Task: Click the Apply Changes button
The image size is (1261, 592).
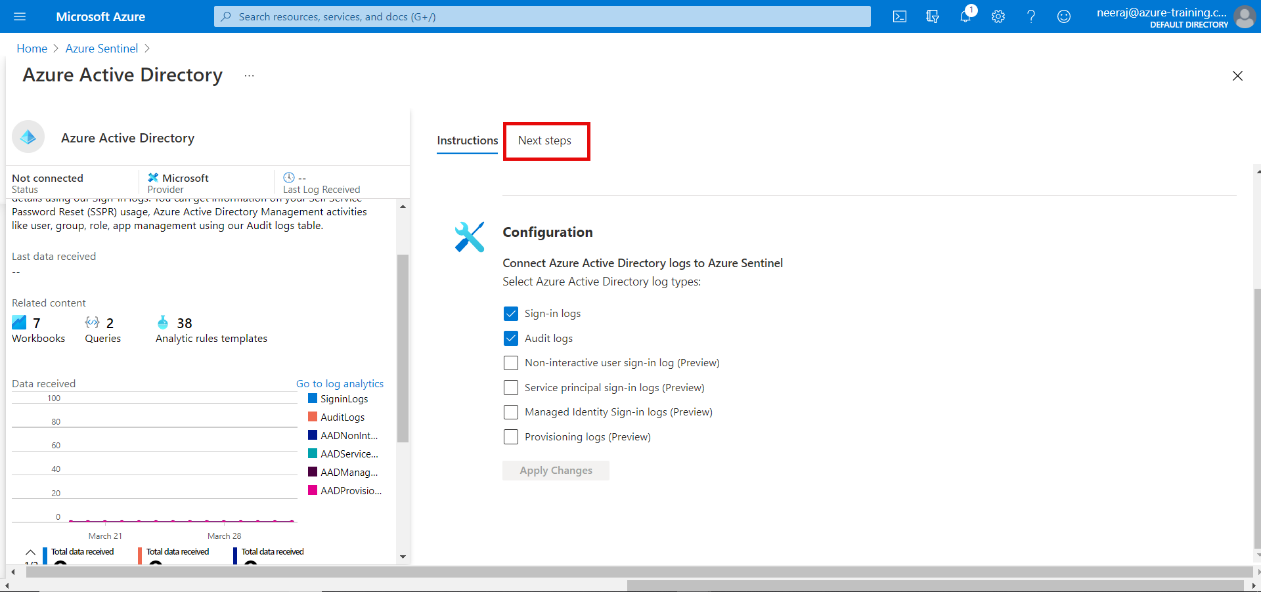Action: point(556,471)
